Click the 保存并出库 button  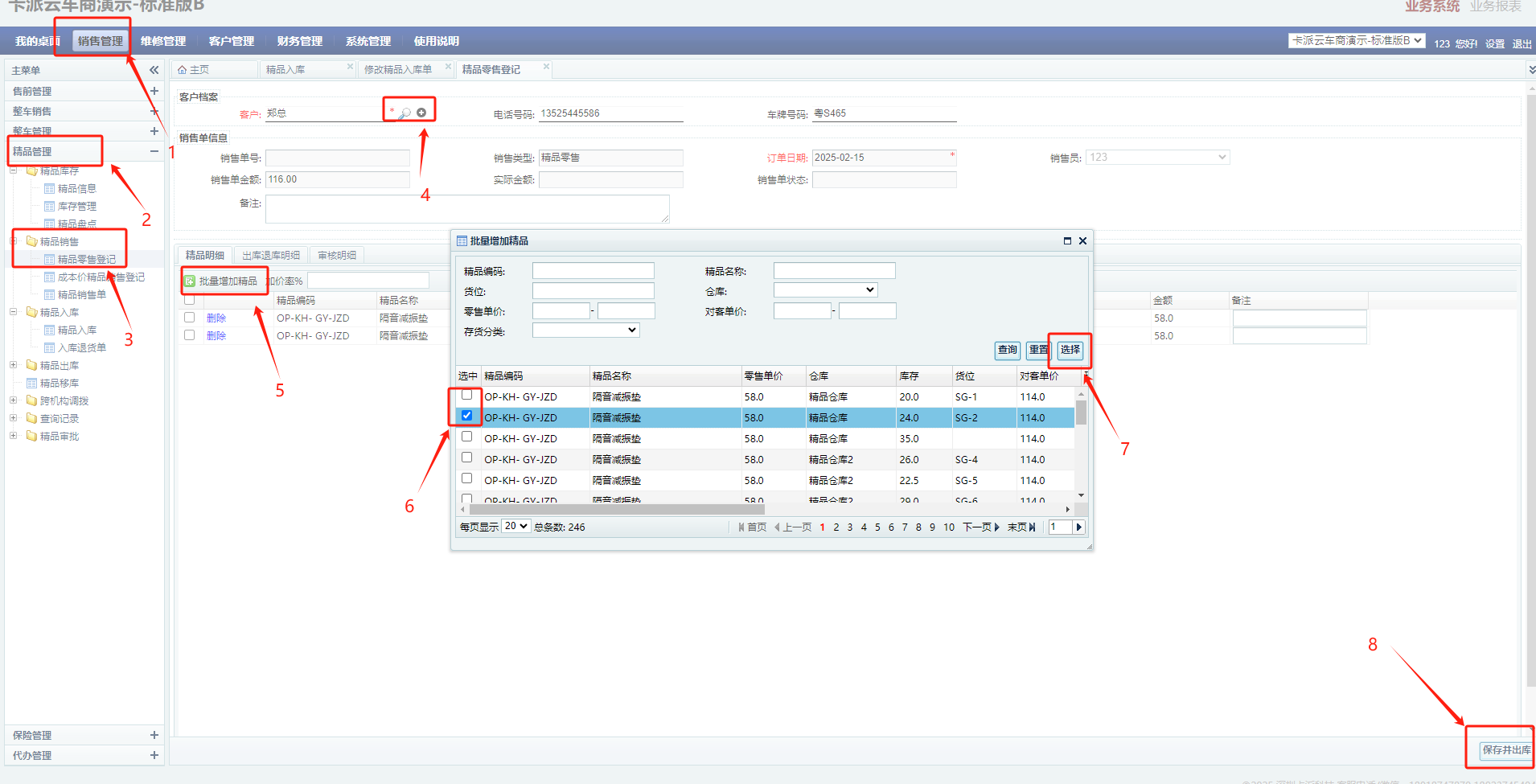point(1505,750)
